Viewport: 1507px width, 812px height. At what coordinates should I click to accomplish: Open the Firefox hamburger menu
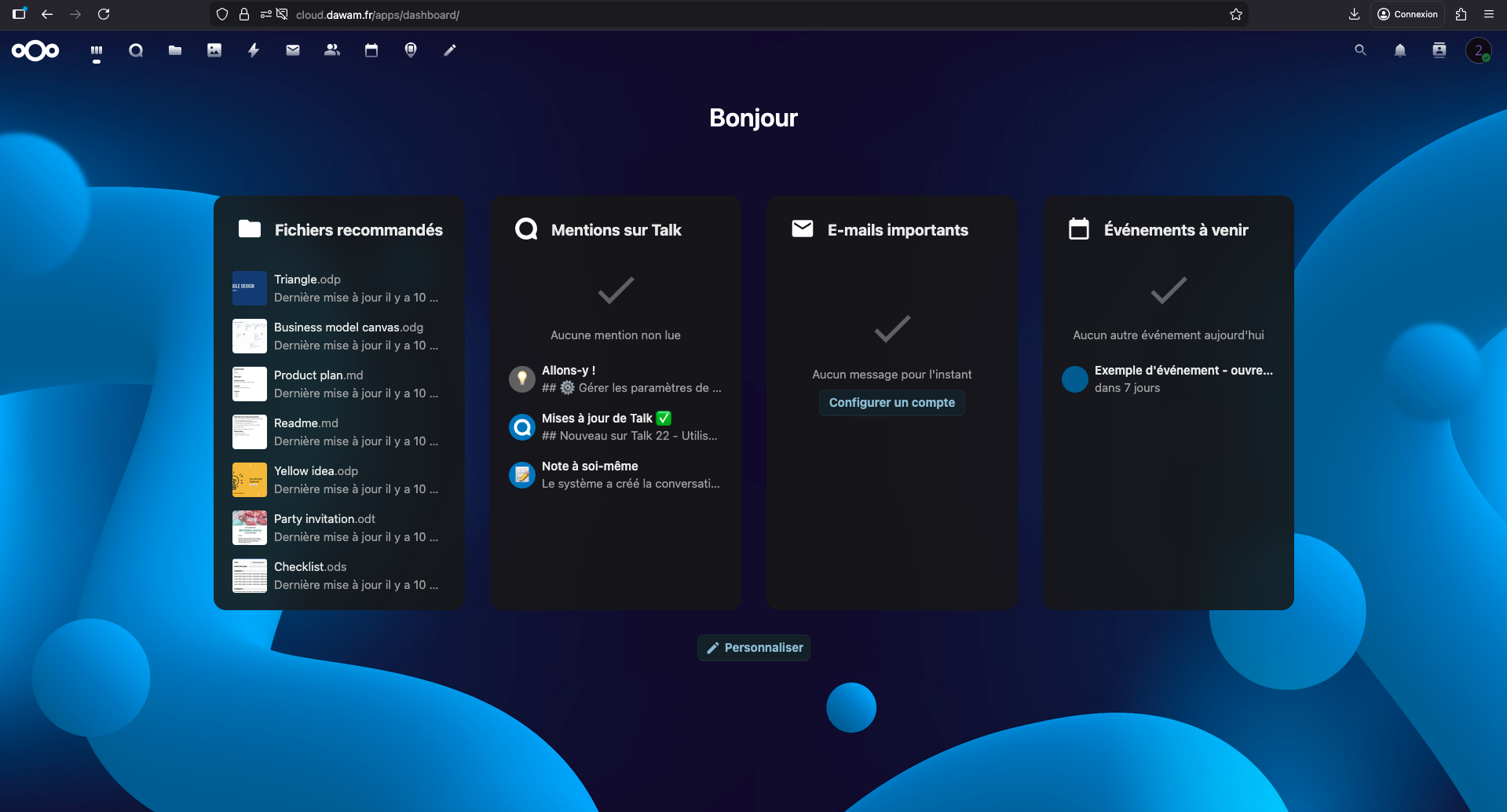coord(1489,14)
